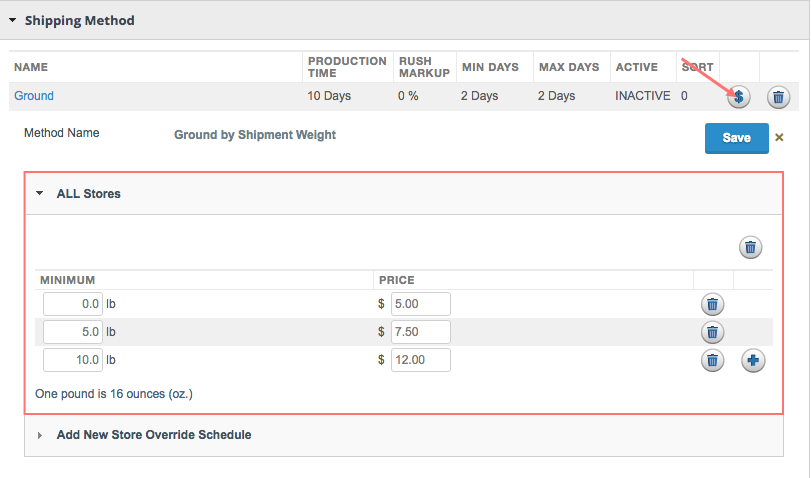
Task: Delete the 0.0 lb price tier
Action: pyautogui.click(x=712, y=304)
